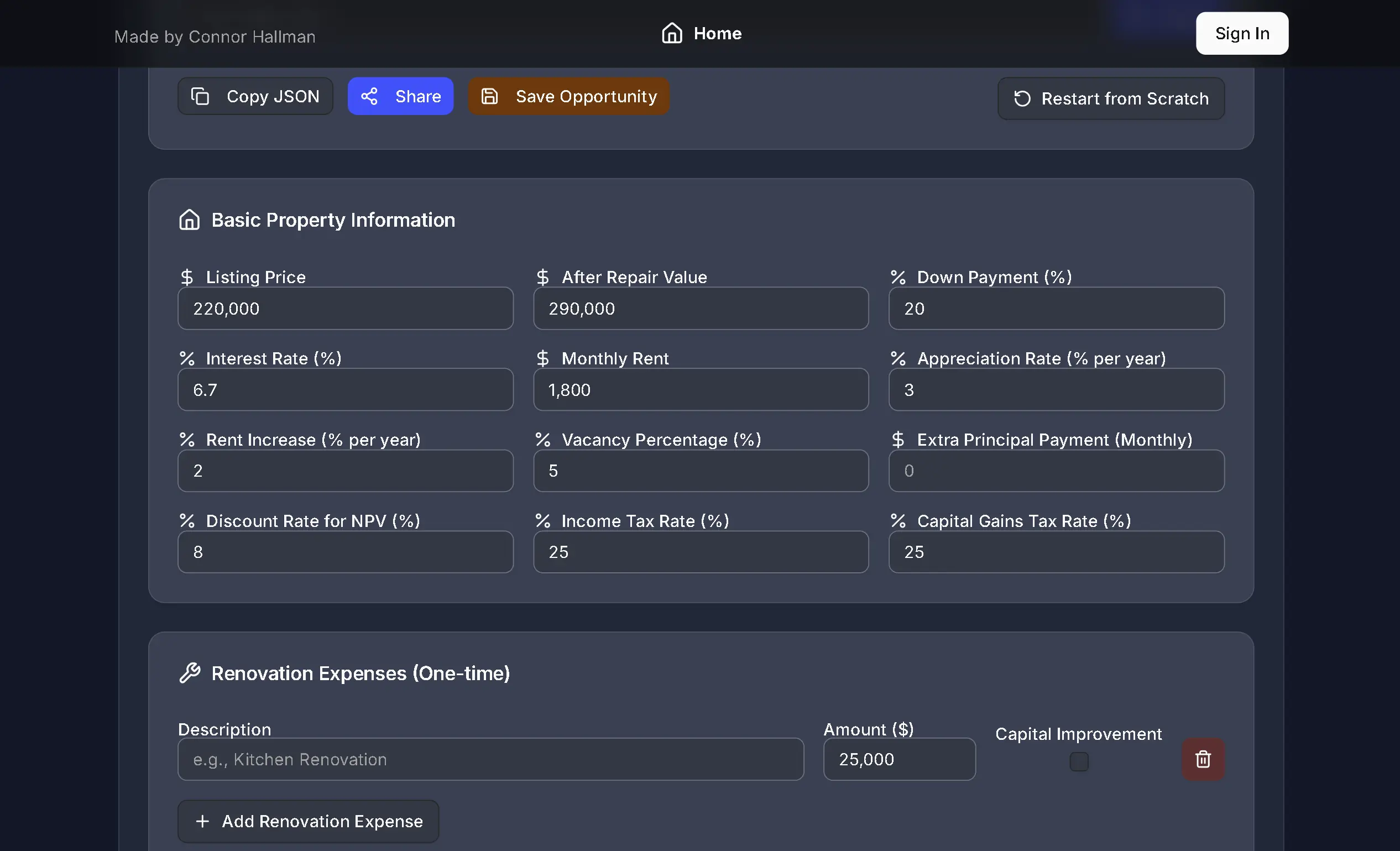Image resolution: width=1400 pixels, height=851 pixels.
Task: Click the percent icon beside Interest Rate
Action: tap(186, 358)
